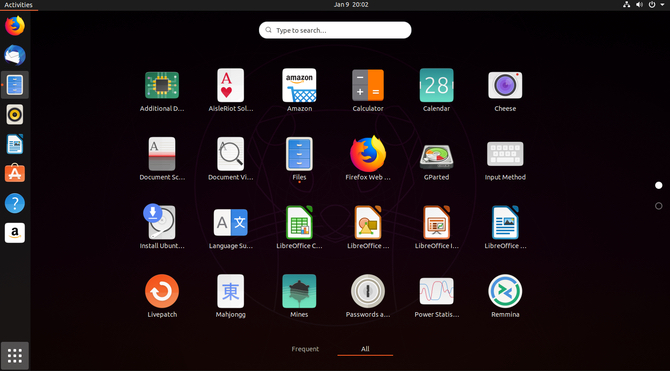
Task: Select the All apps tab
Action: point(365,349)
